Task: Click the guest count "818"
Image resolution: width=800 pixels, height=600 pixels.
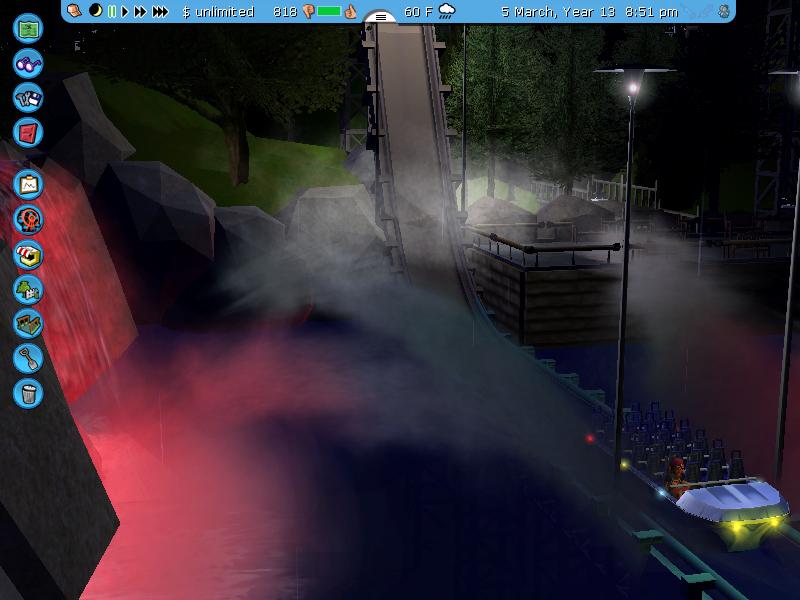Action: point(285,11)
